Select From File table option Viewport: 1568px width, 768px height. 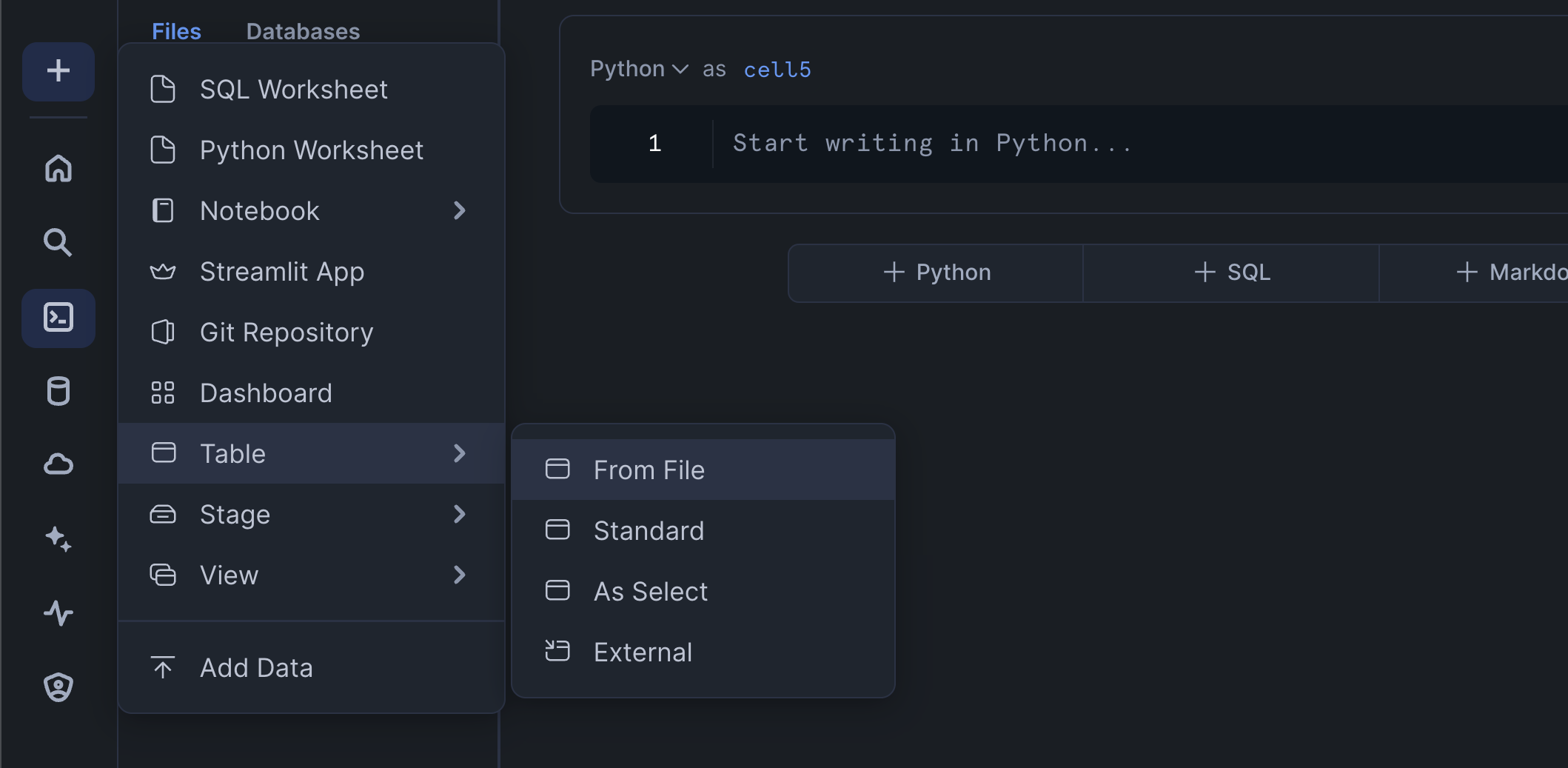click(x=649, y=470)
